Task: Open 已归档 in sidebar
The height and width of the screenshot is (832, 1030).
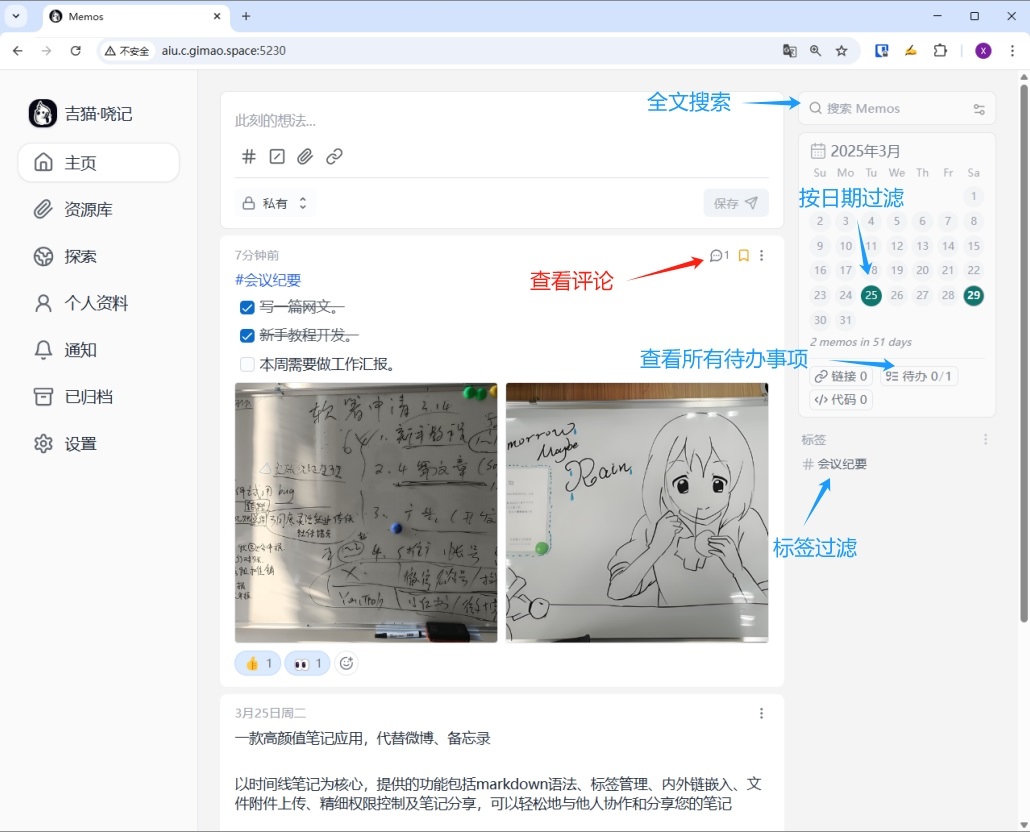Action: 99,397
